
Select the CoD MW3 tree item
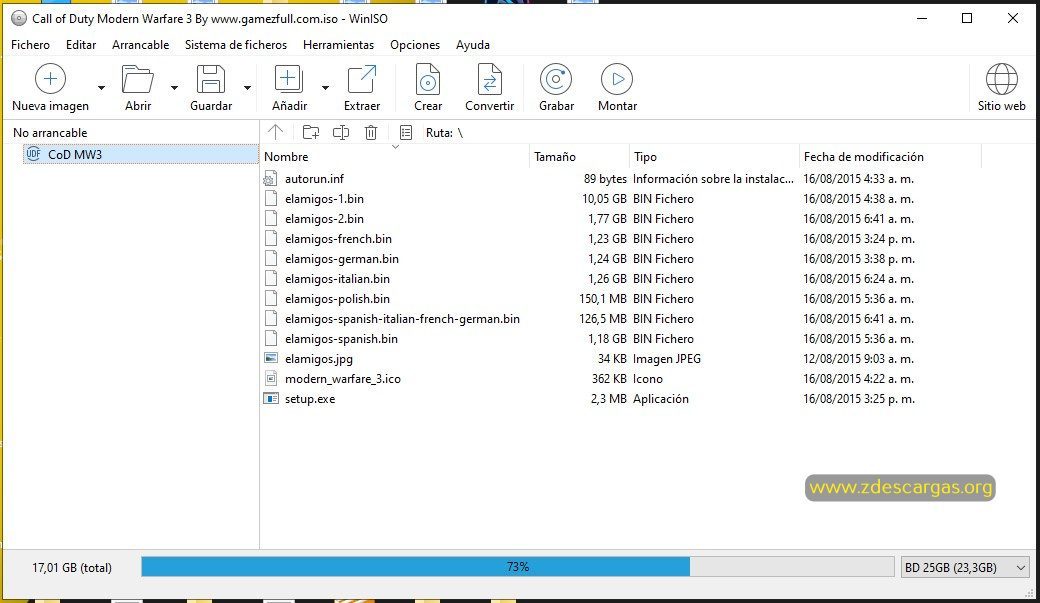pos(141,155)
